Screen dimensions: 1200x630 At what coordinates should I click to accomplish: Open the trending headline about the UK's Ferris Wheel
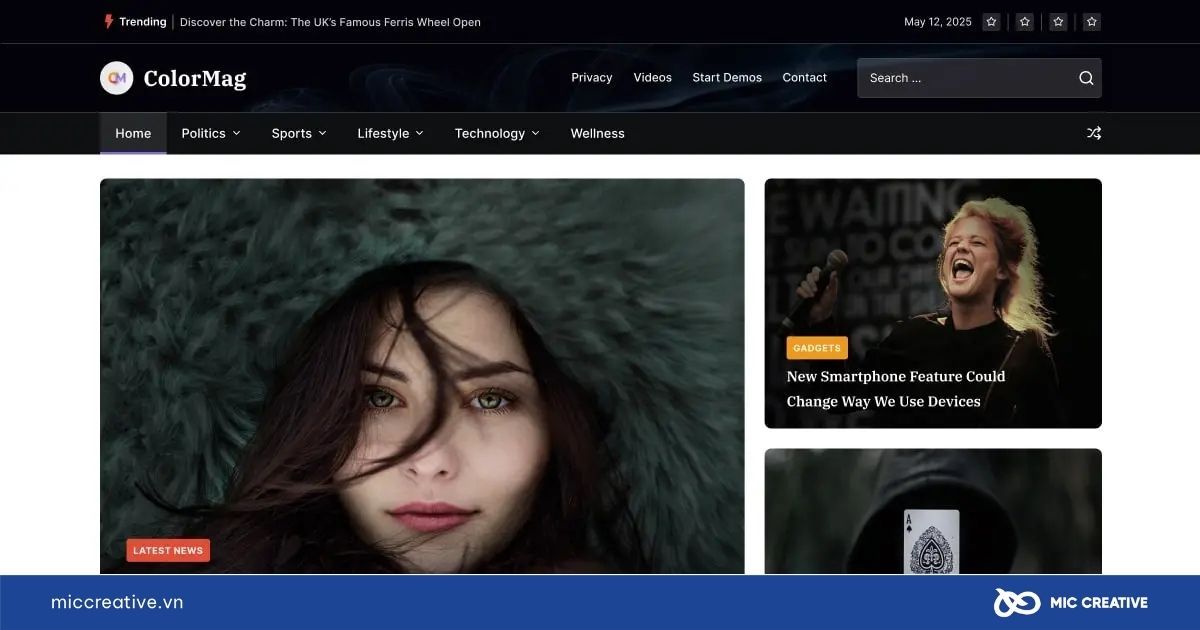[x=330, y=22]
